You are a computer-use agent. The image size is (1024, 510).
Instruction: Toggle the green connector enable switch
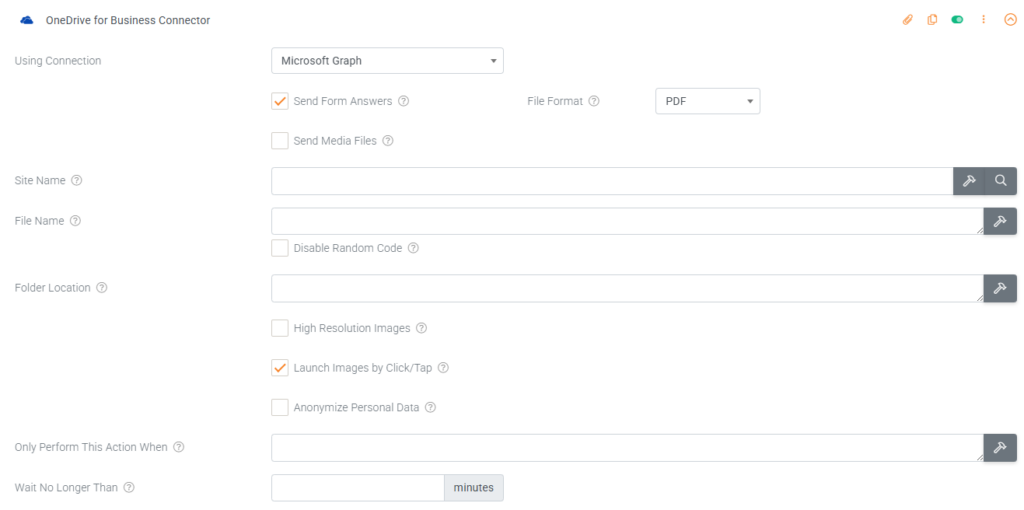pyautogui.click(x=957, y=20)
